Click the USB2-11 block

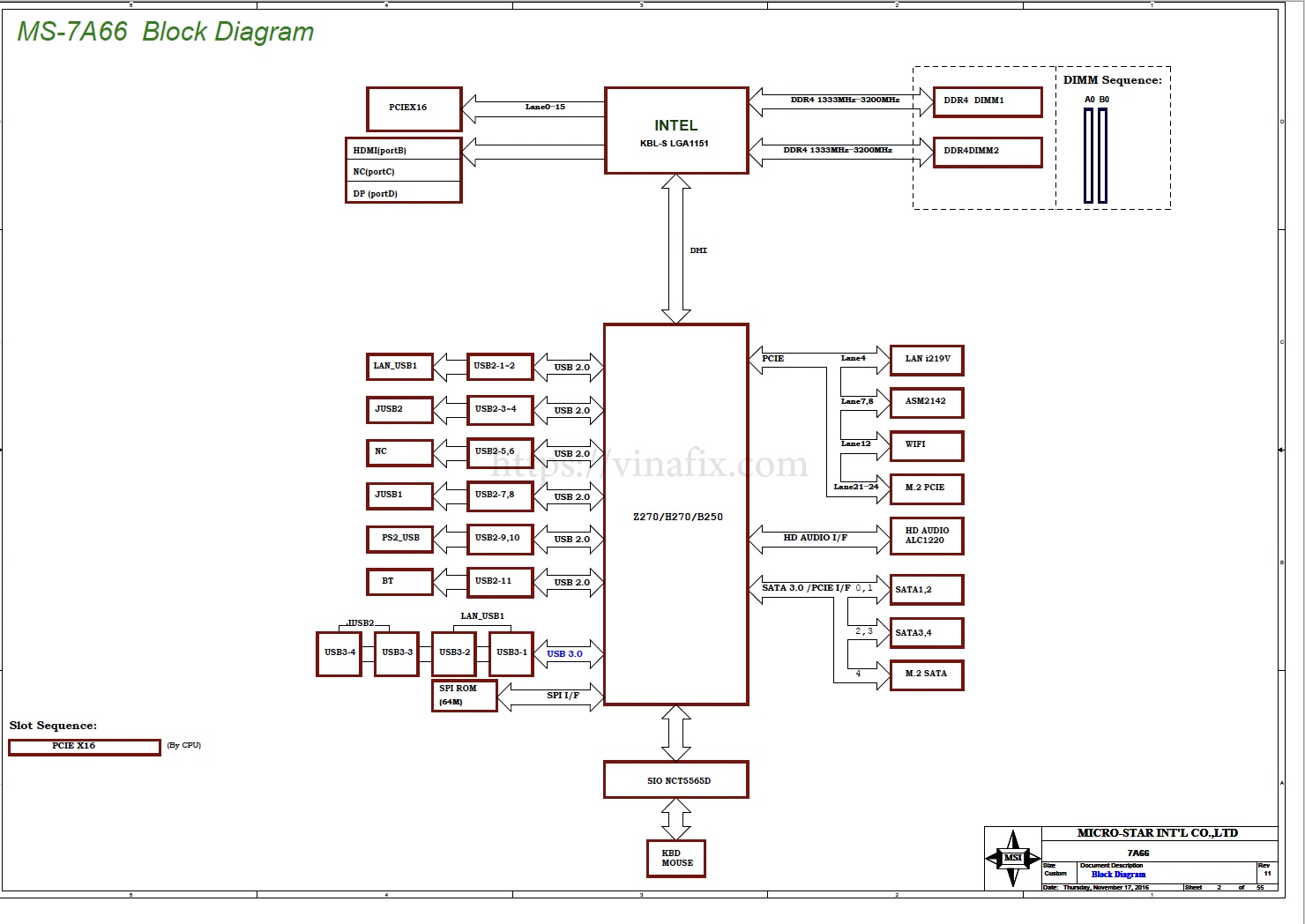(500, 582)
